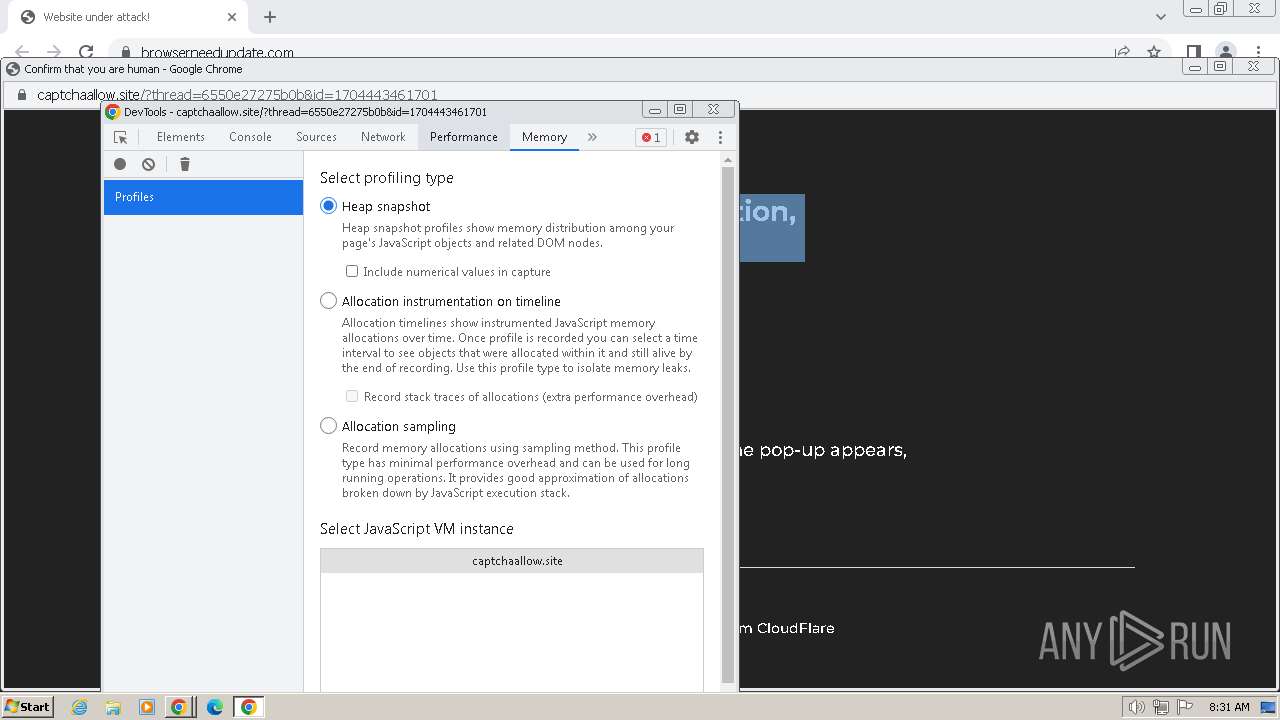Toggle the Chrome side panel icon

click(x=1193, y=52)
